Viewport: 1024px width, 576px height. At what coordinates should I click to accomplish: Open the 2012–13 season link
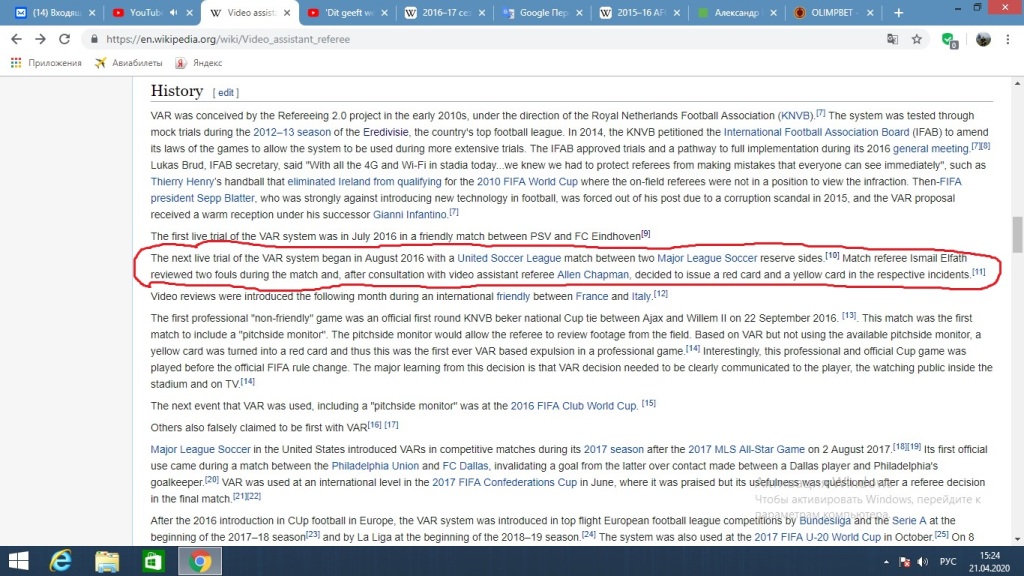coord(292,132)
